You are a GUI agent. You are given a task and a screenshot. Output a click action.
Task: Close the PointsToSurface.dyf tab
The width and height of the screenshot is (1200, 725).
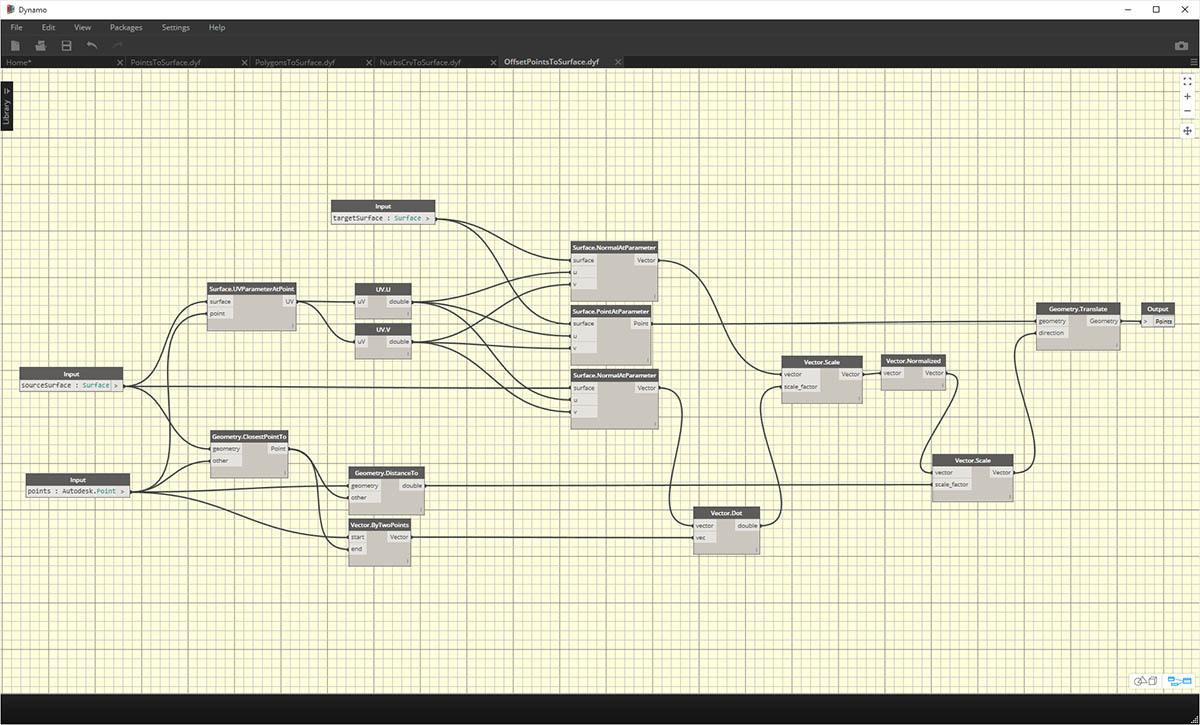(245, 62)
